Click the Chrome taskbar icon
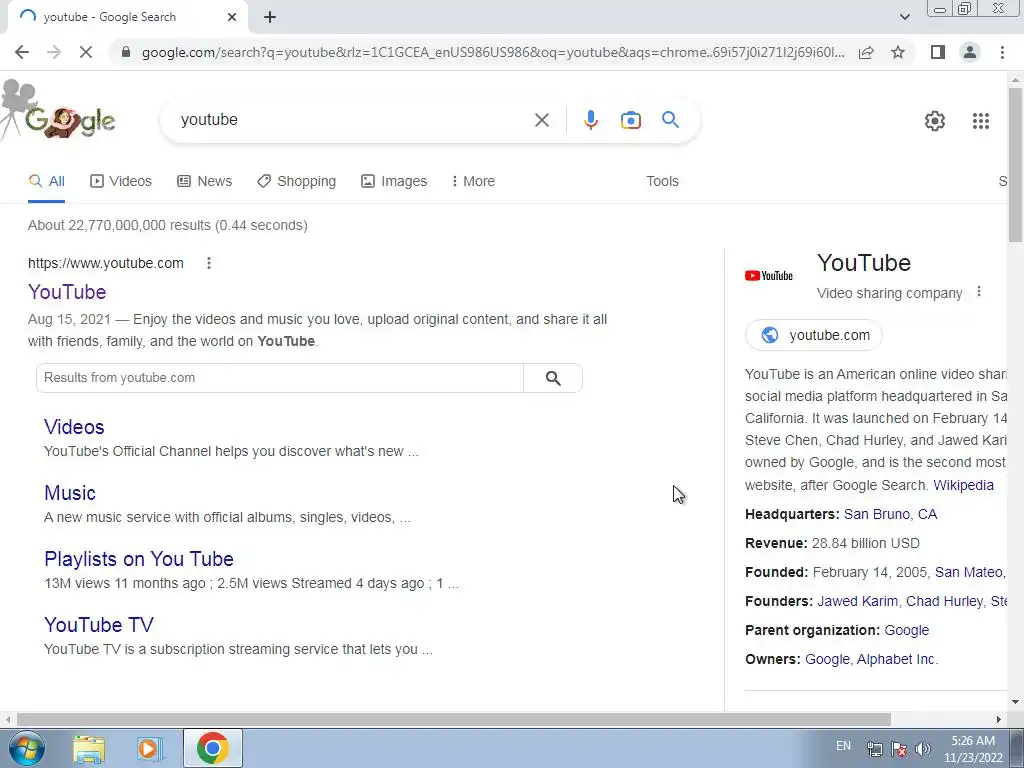This screenshot has height=768, width=1024. (212, 748)
